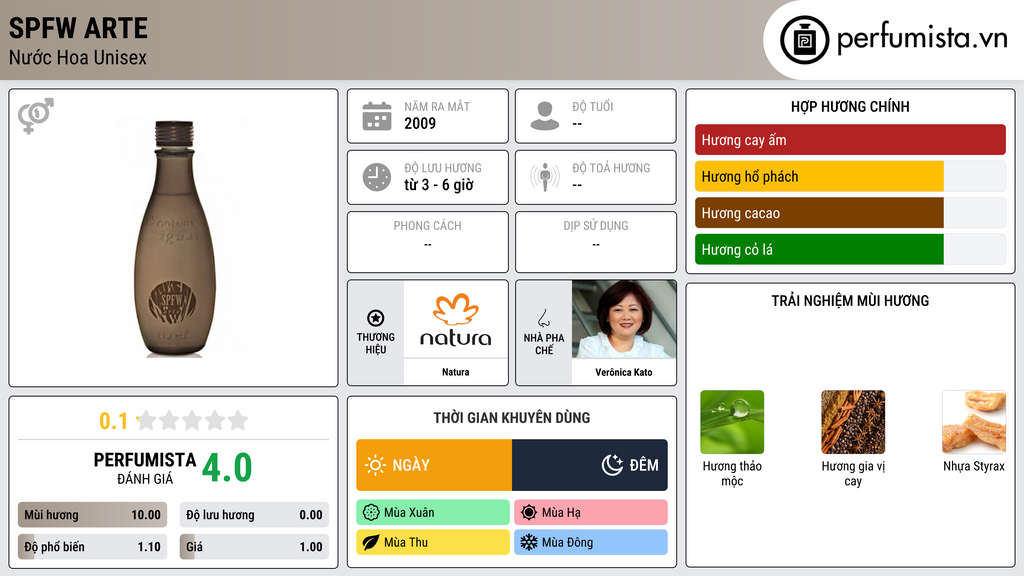Select the Đêm nighttime button

point(590,465)
